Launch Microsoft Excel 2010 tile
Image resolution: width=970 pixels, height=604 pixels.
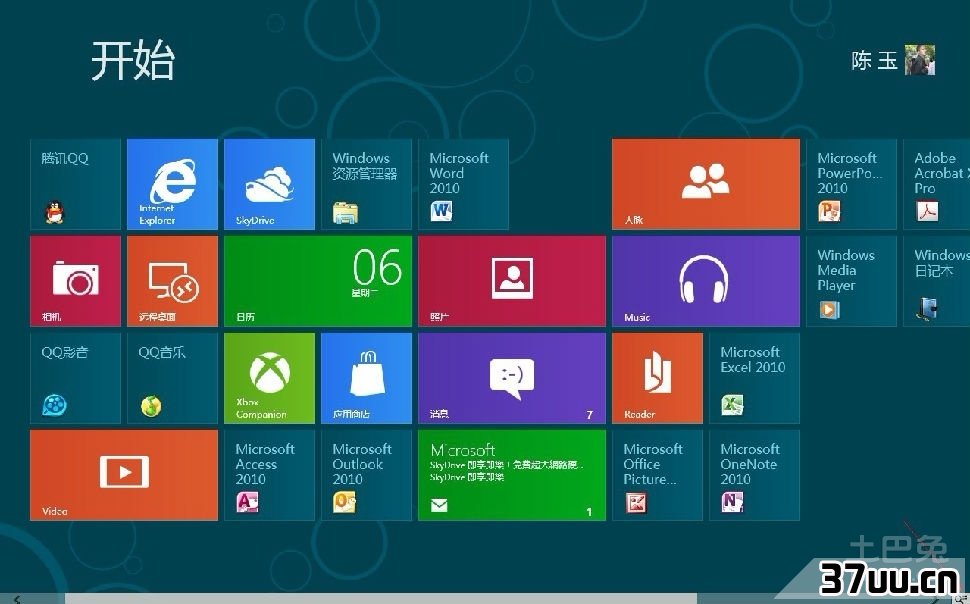(x=755, y=378)
